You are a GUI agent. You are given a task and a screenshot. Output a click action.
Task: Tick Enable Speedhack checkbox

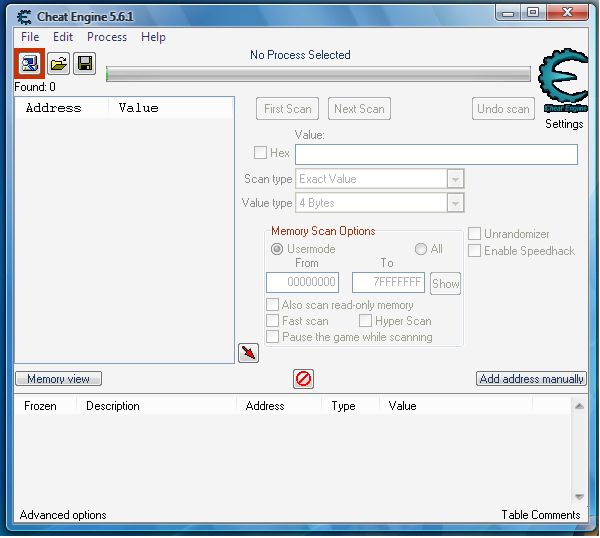click(x=474, y=251)
